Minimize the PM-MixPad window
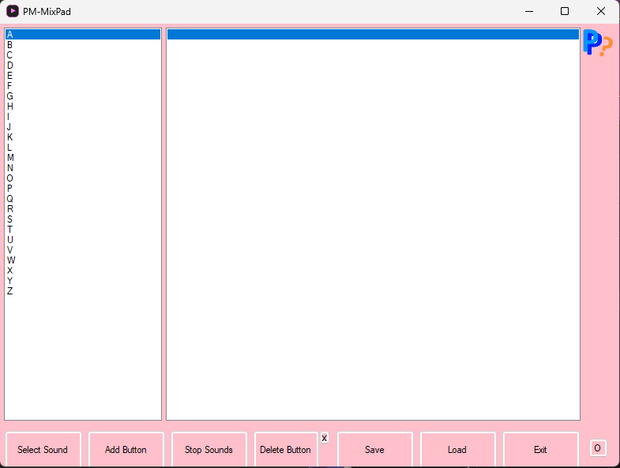620x468 pixels. point(529,11)
